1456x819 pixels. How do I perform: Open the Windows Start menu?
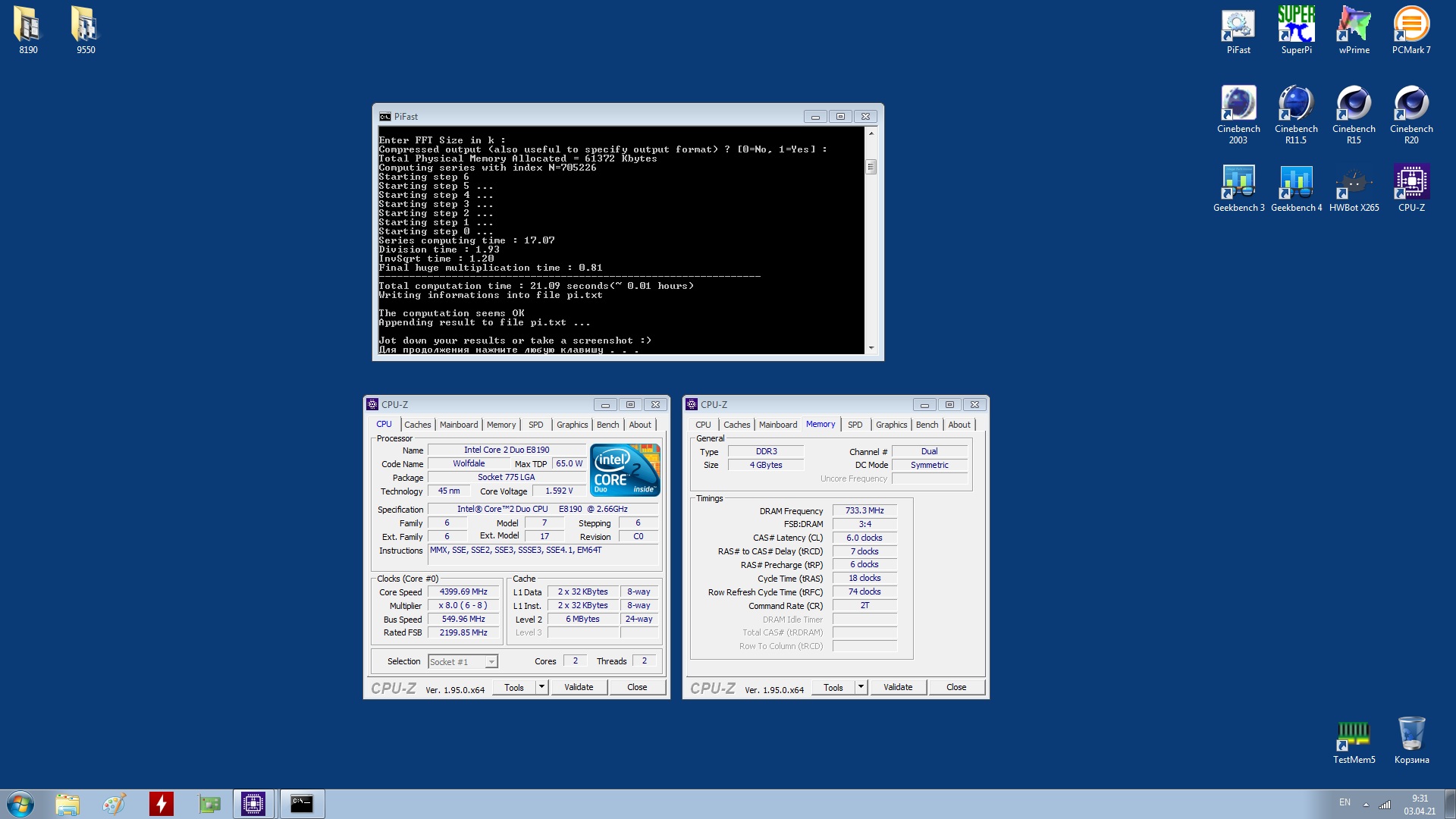point(20,804)
